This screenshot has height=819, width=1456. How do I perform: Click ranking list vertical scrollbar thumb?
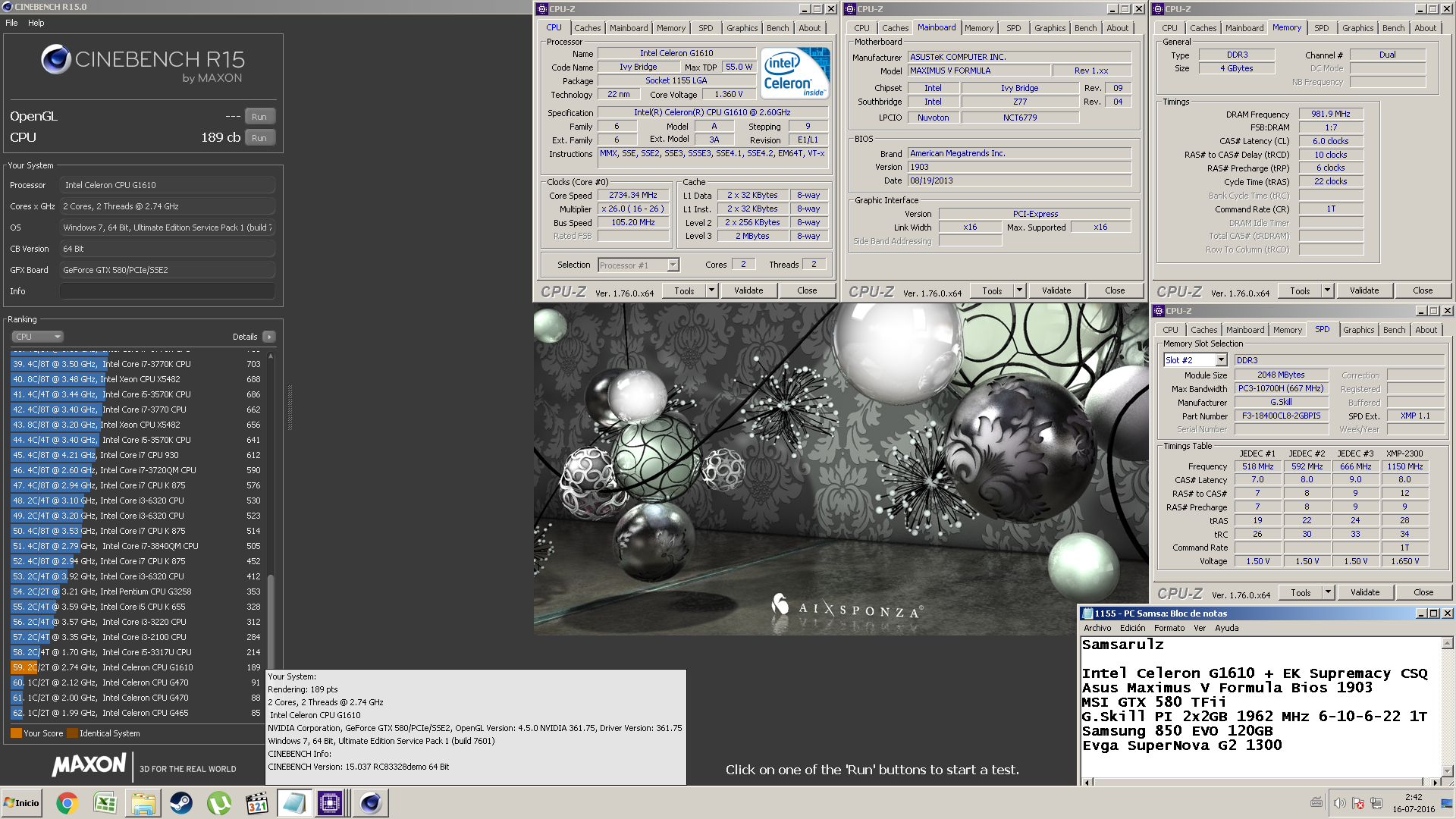tap(271, 622)
